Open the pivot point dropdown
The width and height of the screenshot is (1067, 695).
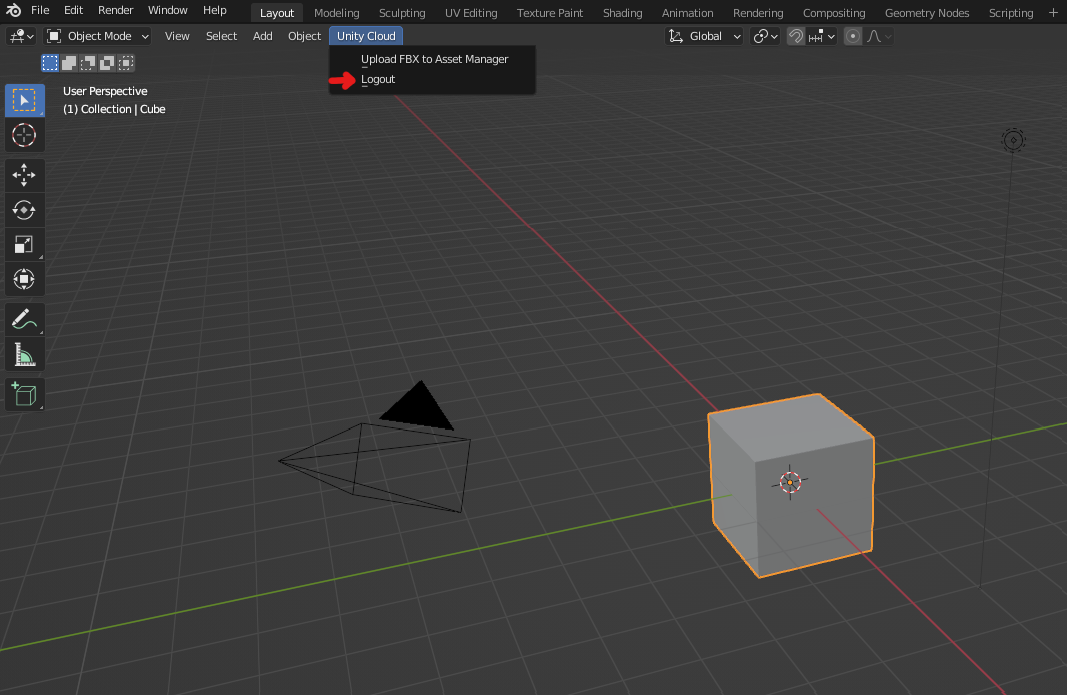pos(766,36)
